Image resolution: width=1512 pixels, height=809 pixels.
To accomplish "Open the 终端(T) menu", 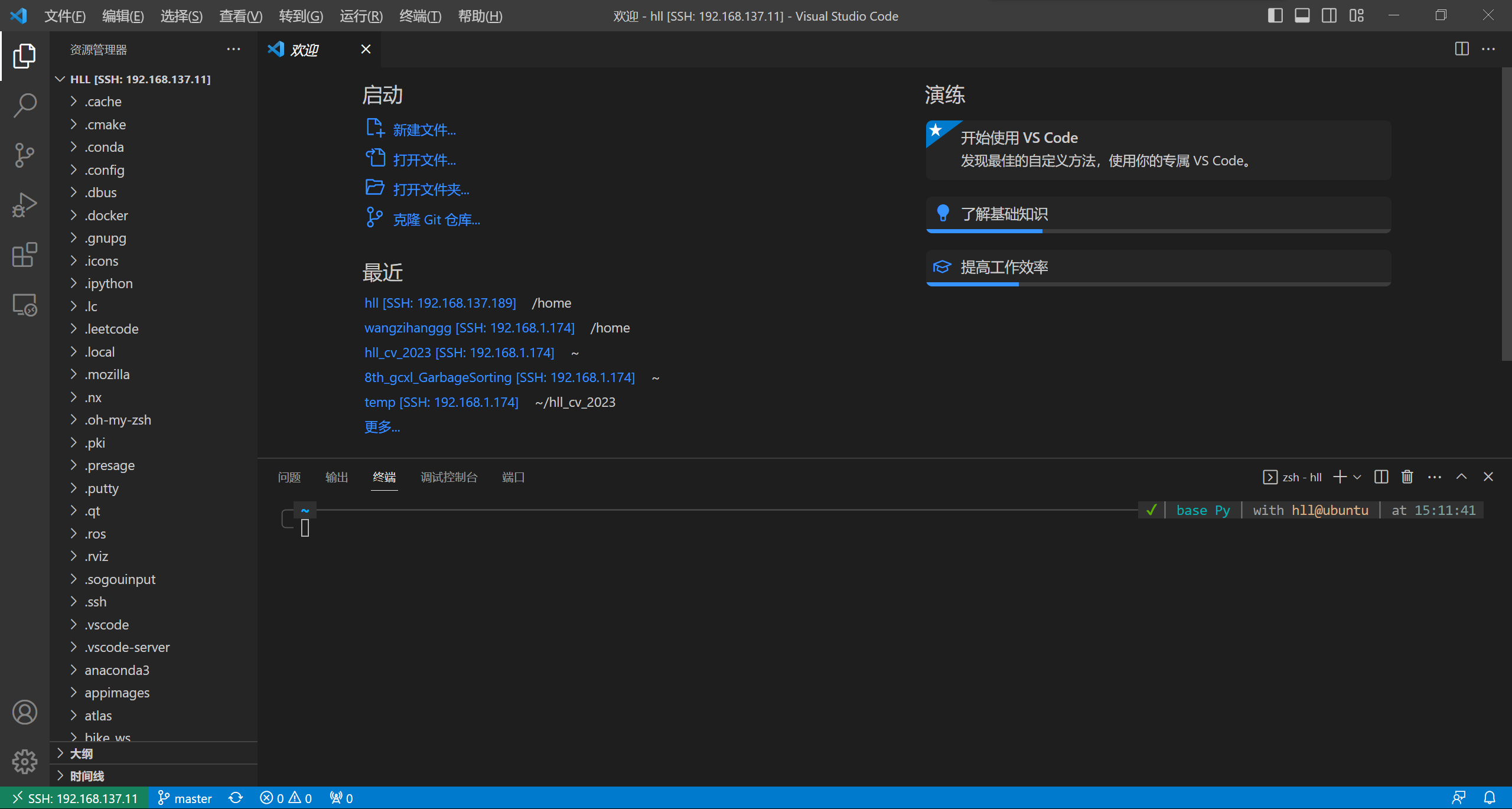I will pyautogui.click(x=420, y=16).
